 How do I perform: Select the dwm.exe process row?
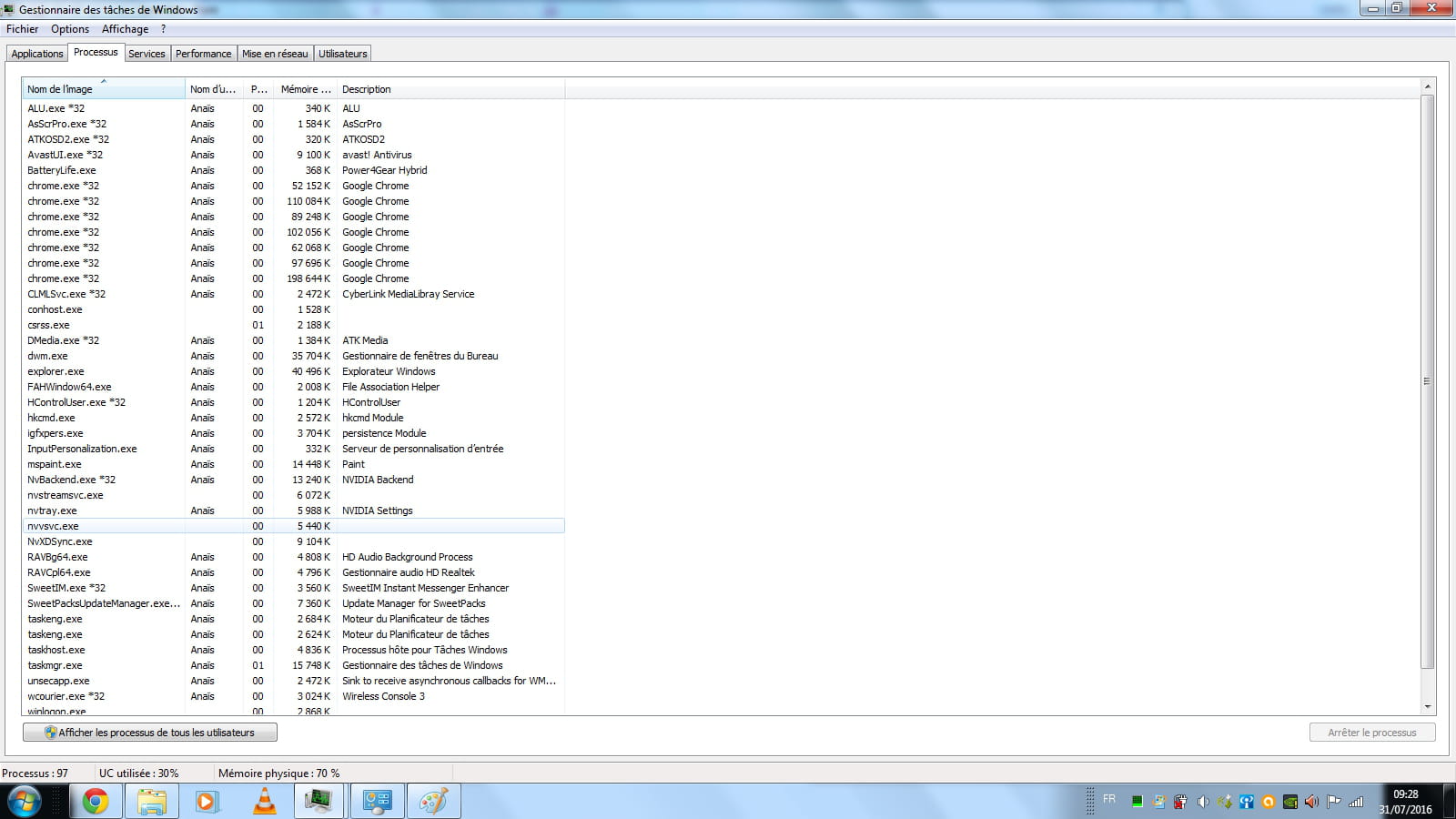coord(293,356)
